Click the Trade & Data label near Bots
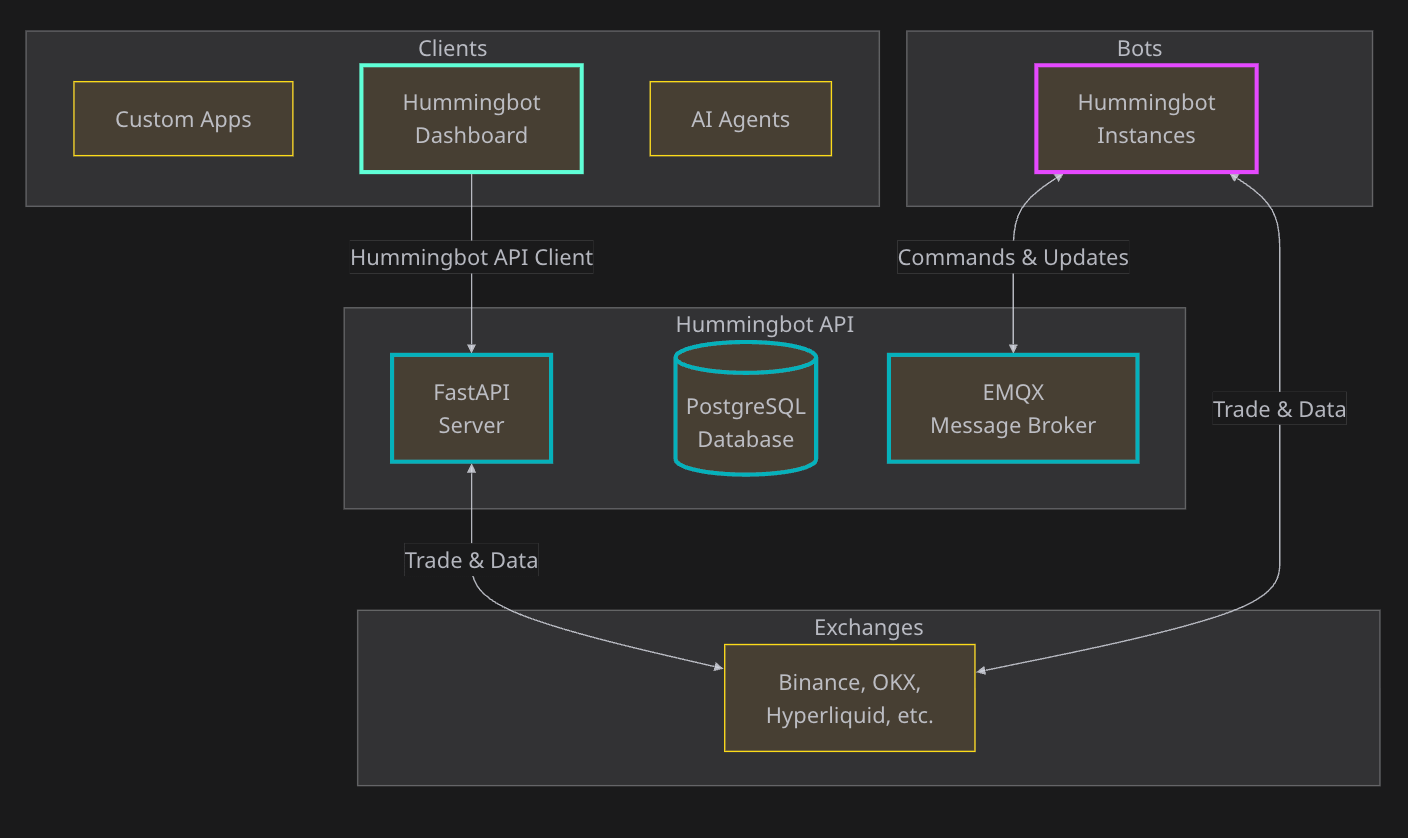Screen dimensions: 1408x838 click(x=1279, y=408)
